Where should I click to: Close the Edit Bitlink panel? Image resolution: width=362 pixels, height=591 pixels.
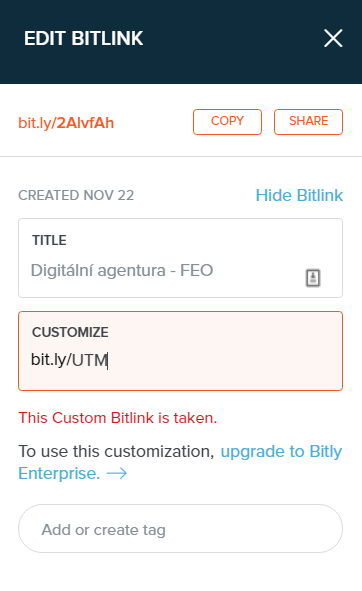coord(333,38)
